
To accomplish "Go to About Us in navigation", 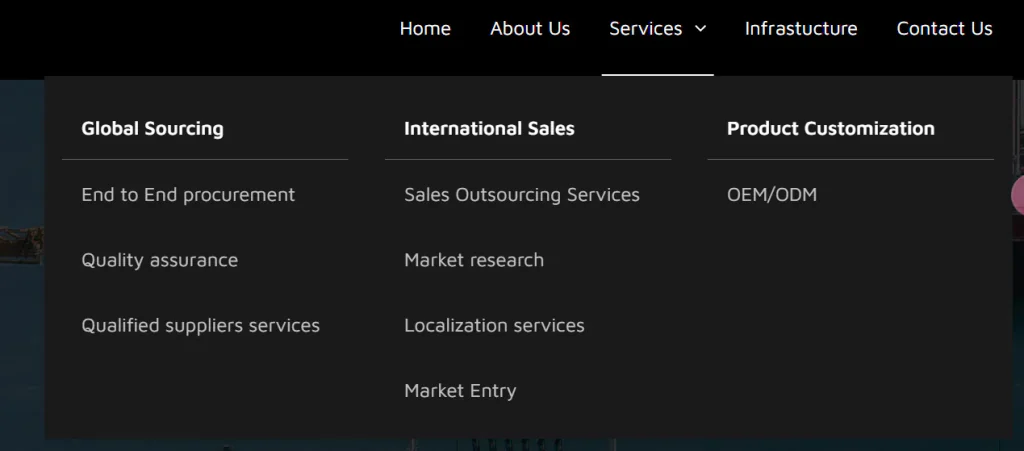I will coord(530,29).
